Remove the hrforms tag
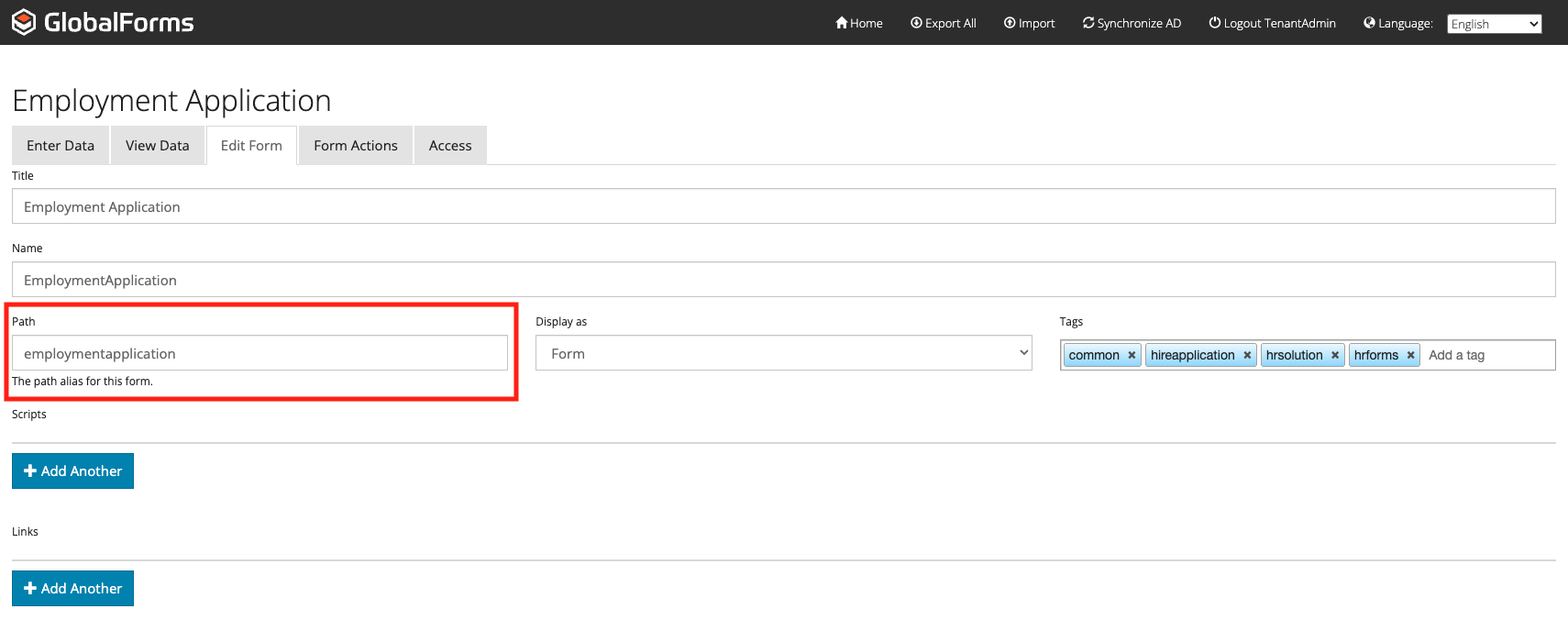Screen dimensions: 1568x620 tap(1411, 356)
